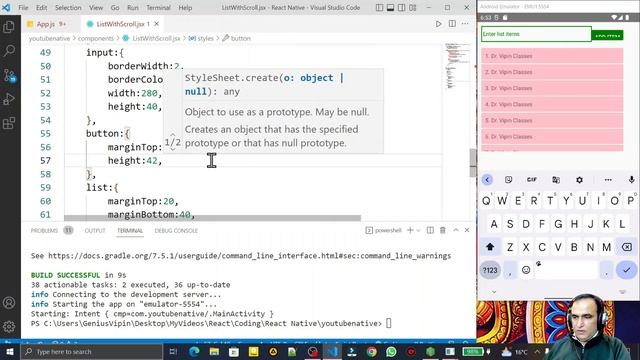This screenshot has height=360, width=640.
Task: Open the Explorer view in the activity bar
Action: (x=9, y=27)
